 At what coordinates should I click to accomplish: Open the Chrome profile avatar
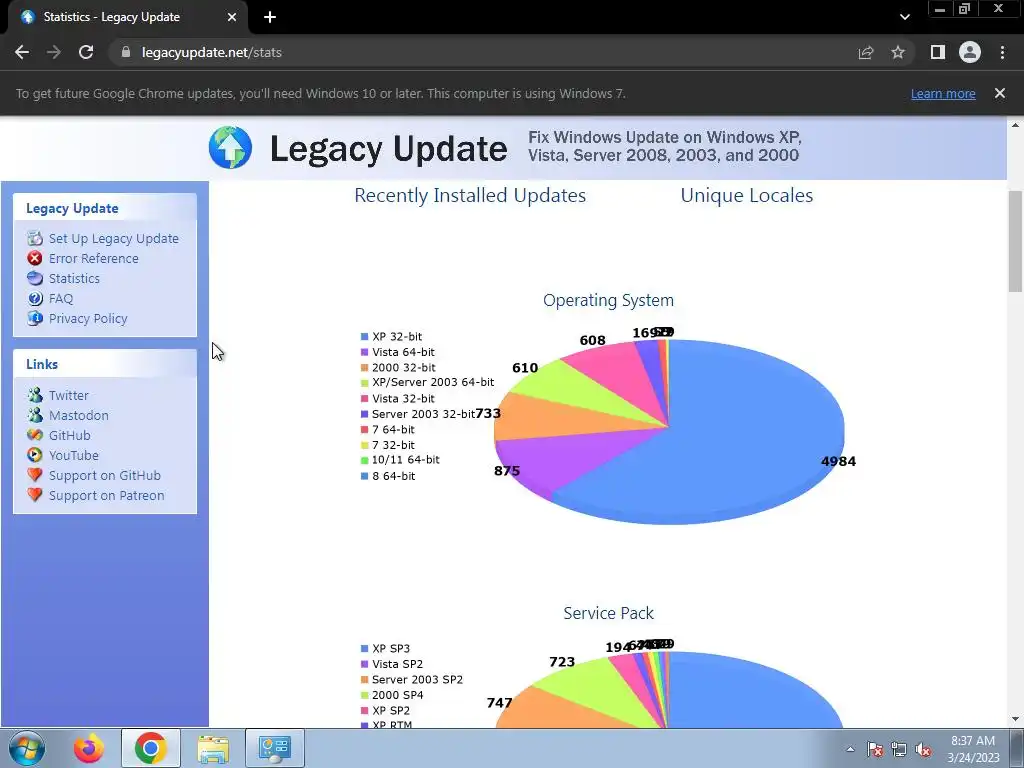coord(970,52)
